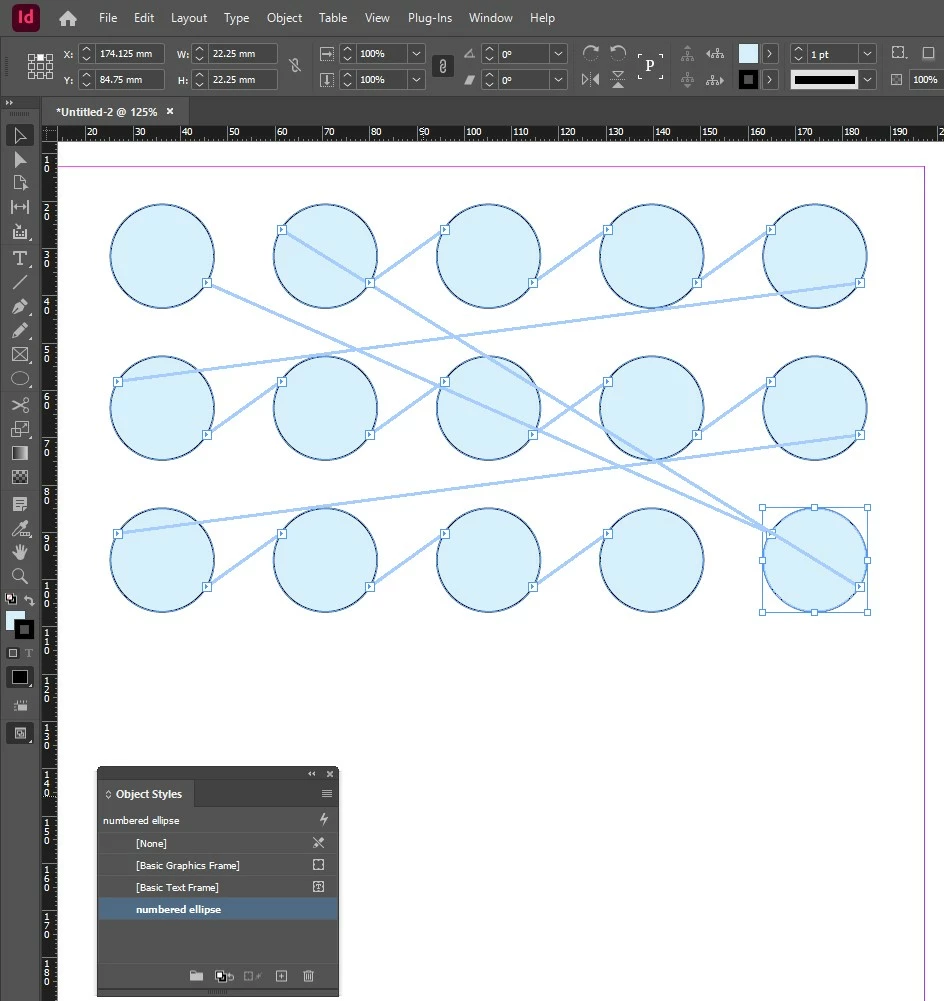Open Scale X Percentage dropdown

[416, 54]
